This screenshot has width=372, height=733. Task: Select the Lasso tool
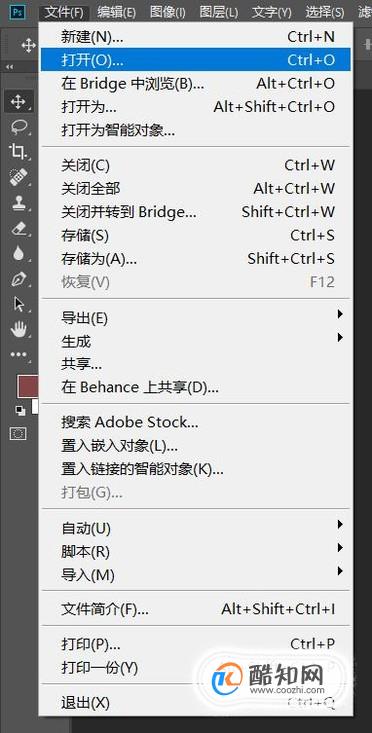[x=19, y=126]
